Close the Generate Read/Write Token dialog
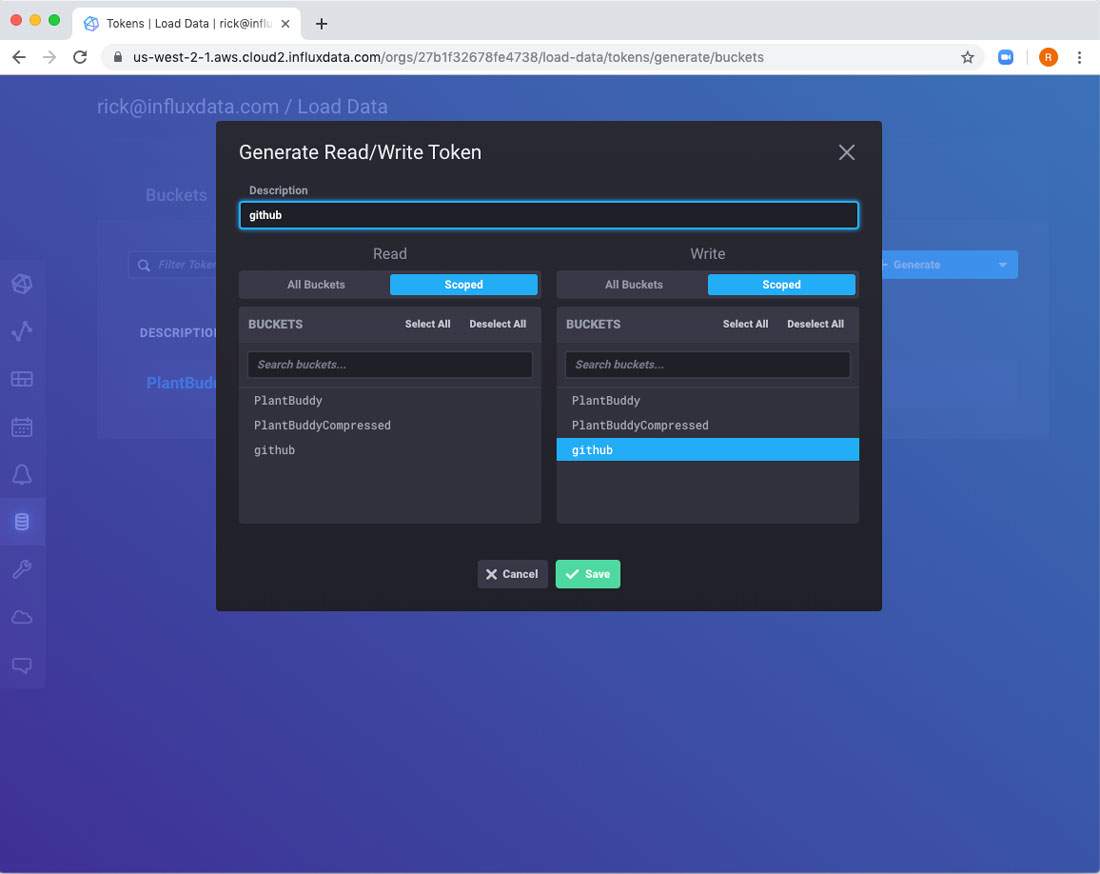The width and height of the screenshot is (1100, 874). [x=846, y=152]
